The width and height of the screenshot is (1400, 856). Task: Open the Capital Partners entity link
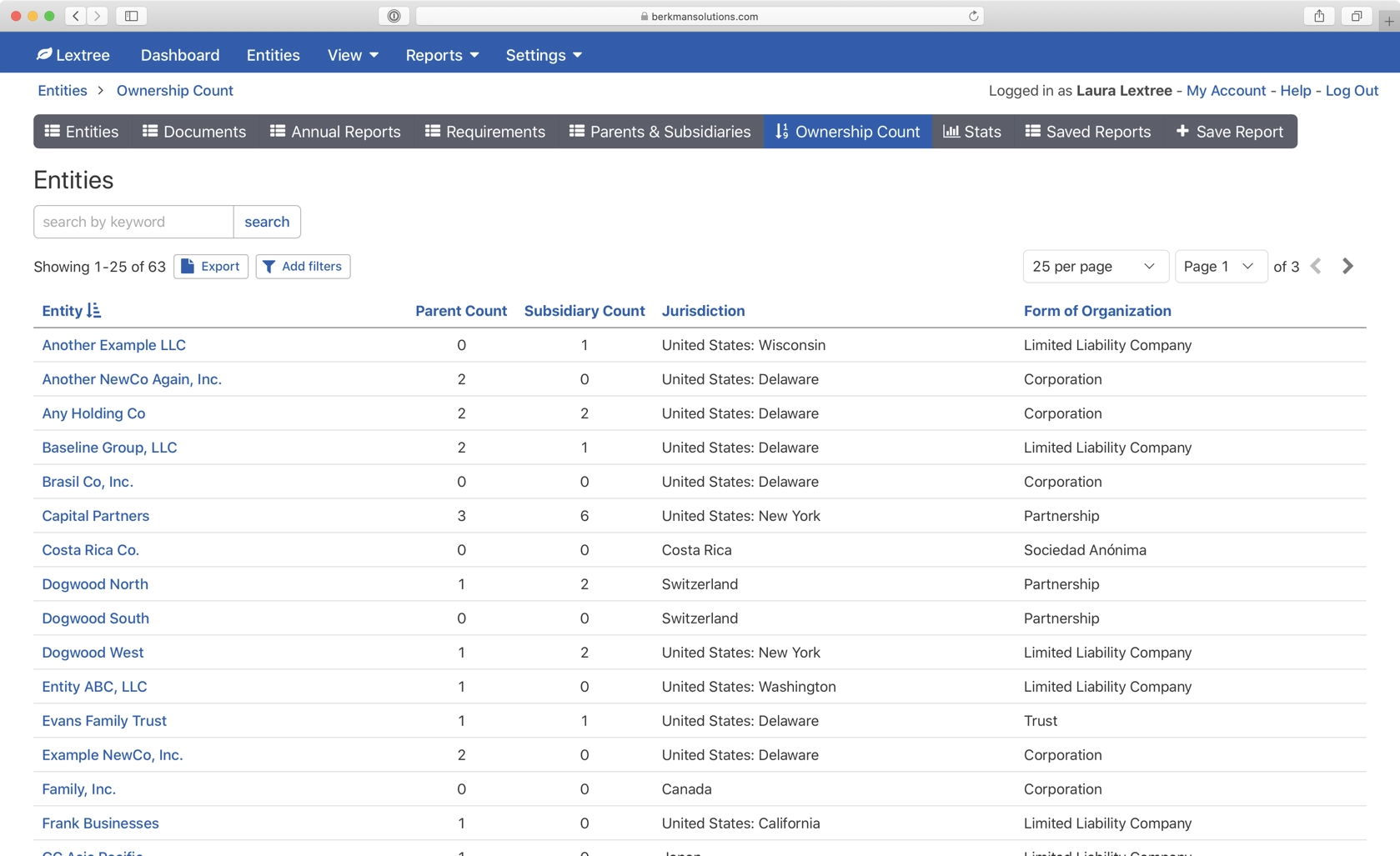(x=95, y=516)
